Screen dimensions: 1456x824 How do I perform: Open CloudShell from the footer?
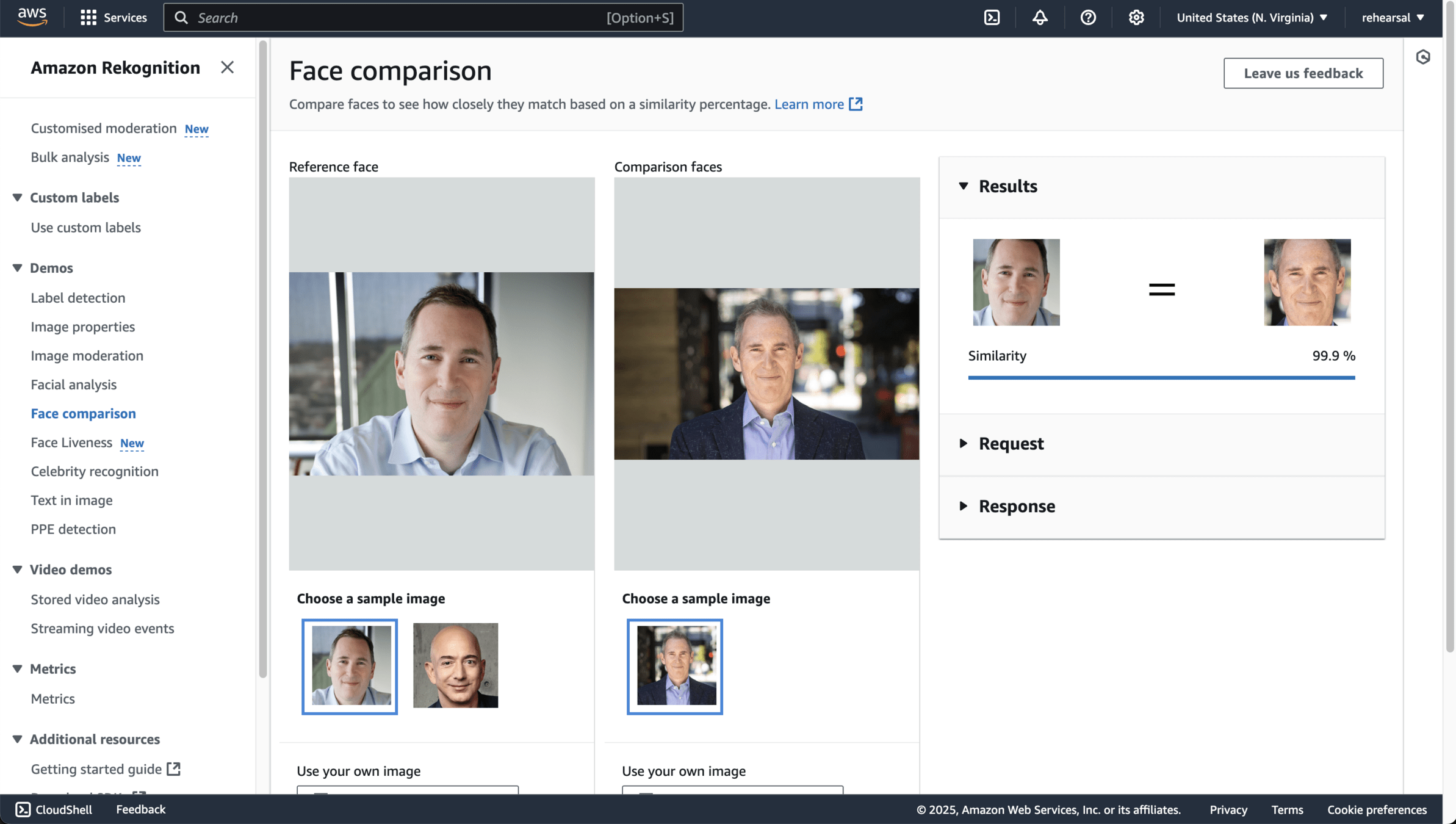(54, 809)
